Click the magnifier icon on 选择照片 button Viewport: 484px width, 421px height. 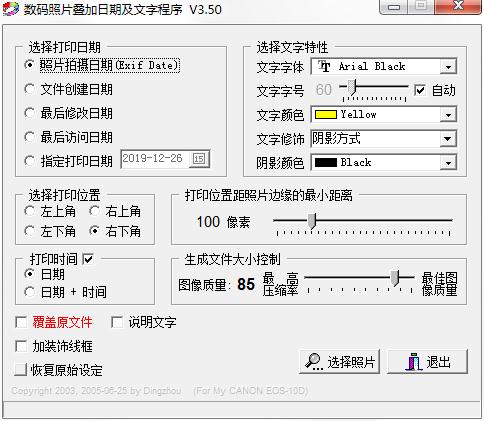[x=313, y=362]
